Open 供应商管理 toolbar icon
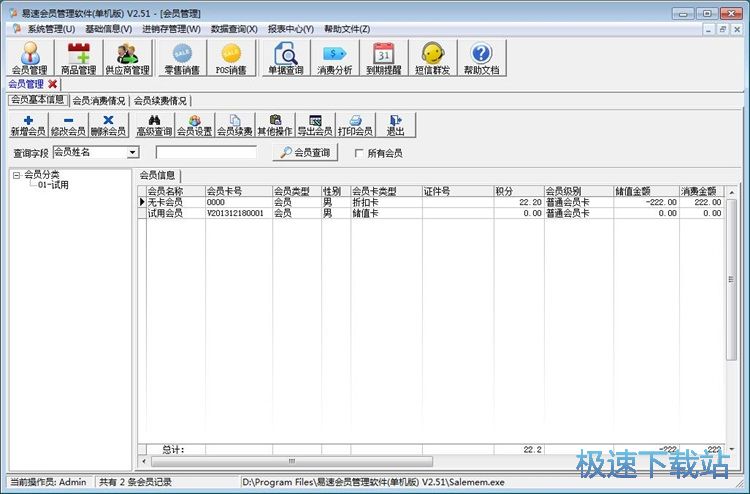Image resolution: width=750 pixels, height=494 pixels. pos(126,59)
